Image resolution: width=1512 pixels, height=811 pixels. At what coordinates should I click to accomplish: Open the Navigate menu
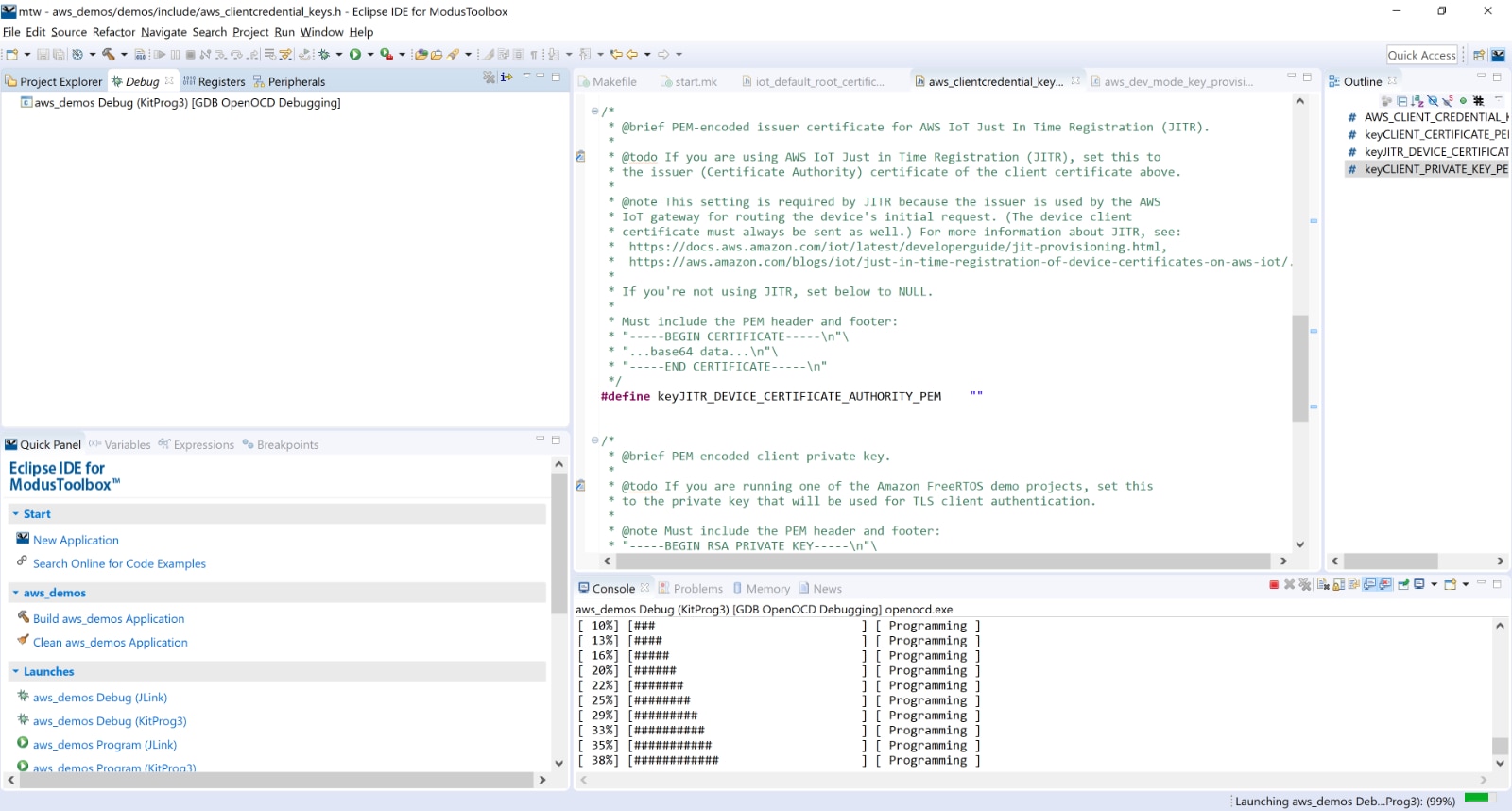[x=163, y=32]
